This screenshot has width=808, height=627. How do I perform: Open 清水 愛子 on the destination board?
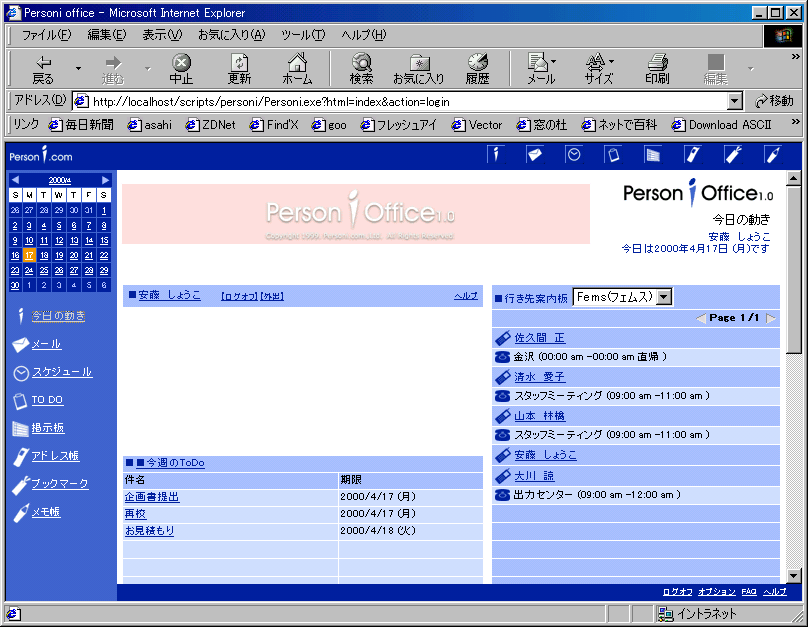540,377
